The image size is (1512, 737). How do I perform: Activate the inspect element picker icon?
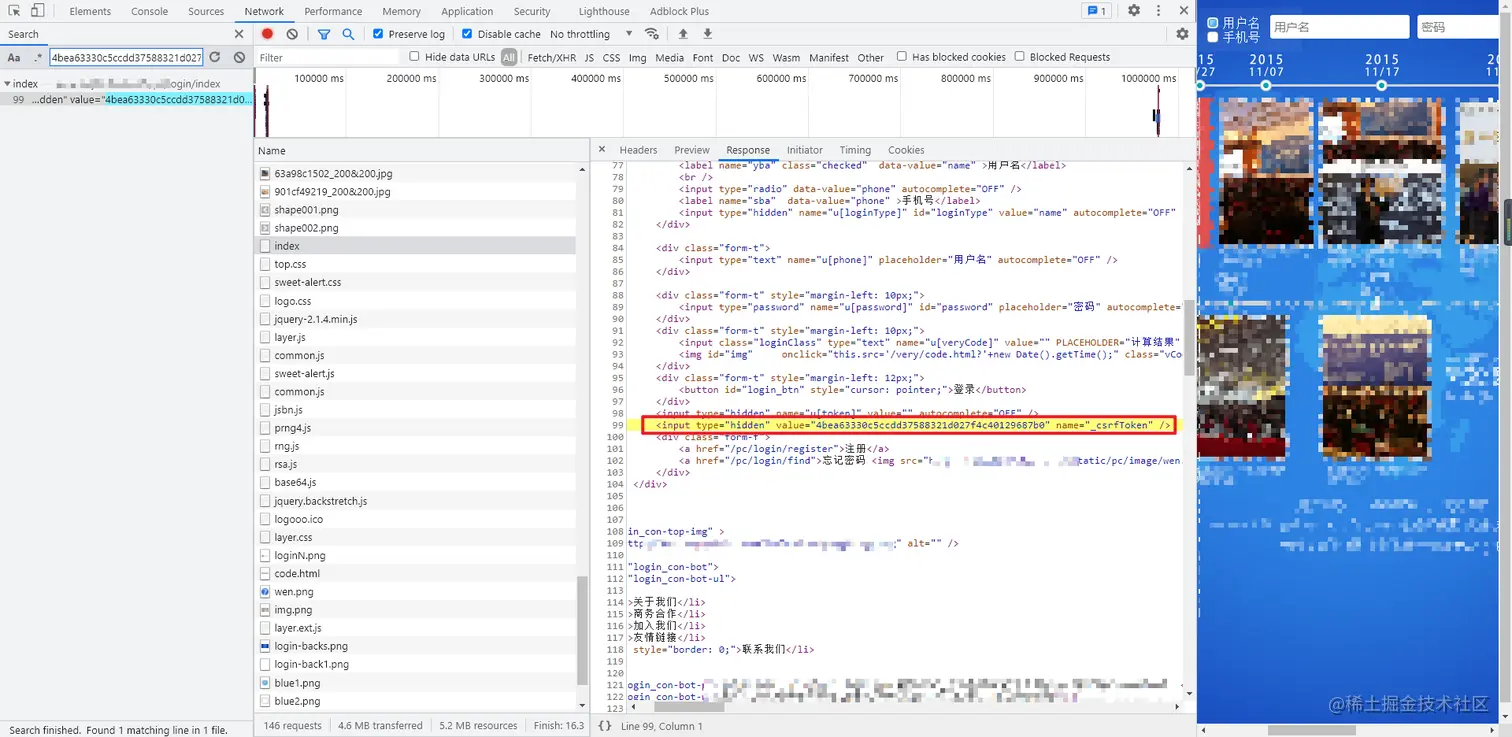tap(14, 11)
